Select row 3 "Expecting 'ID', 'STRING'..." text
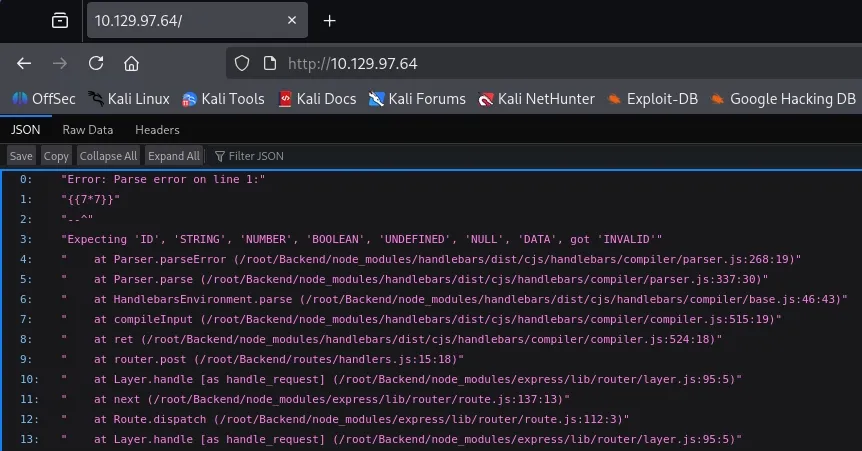The height and width of the screenshot is (451, 862). [362, 239]
